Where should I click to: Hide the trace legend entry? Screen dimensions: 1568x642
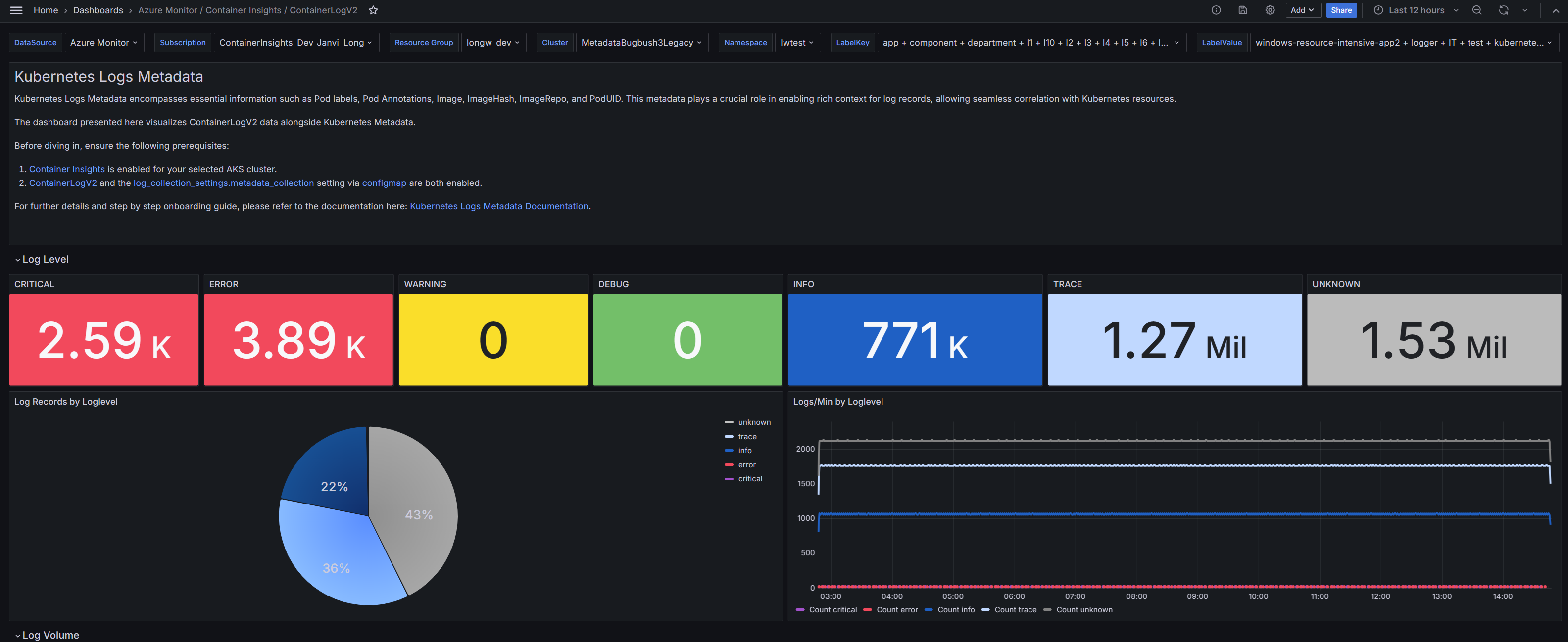[x=747, y=436]
